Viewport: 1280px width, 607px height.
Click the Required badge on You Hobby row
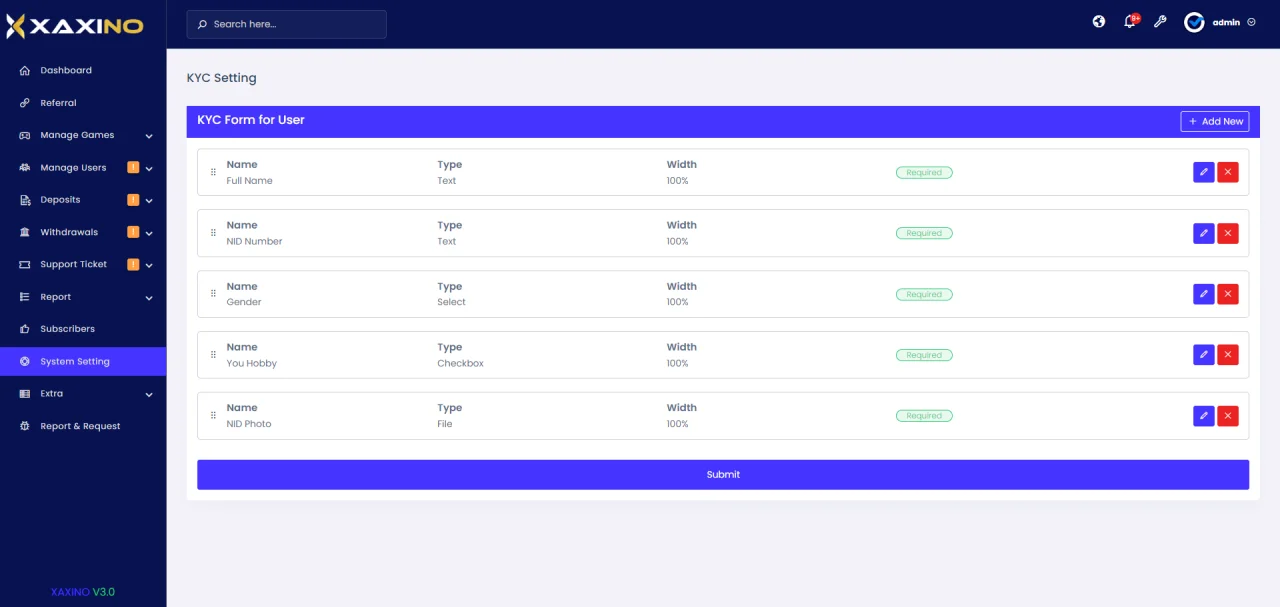(x=924, y=355)
